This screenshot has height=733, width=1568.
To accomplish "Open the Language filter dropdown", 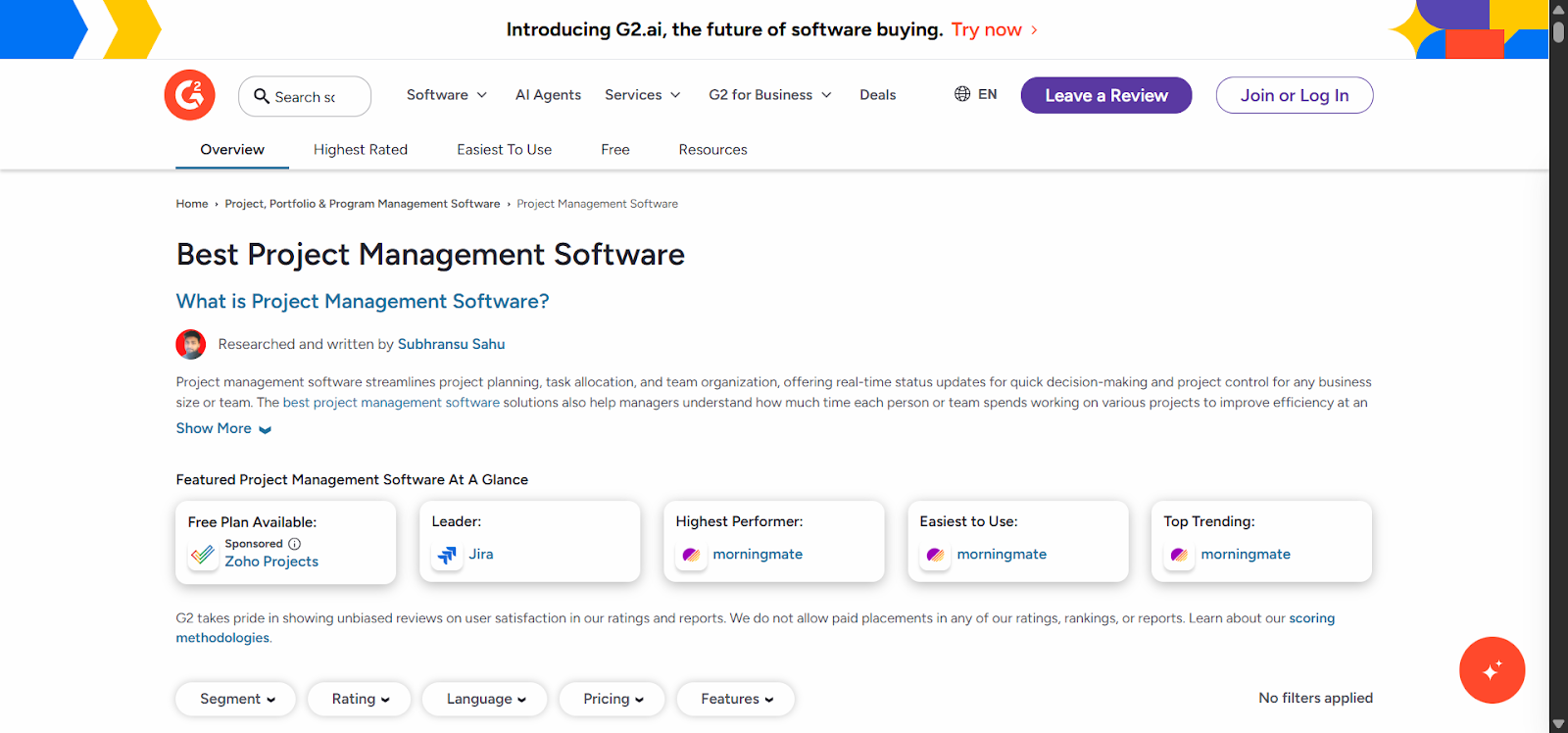I will (485, 699).
